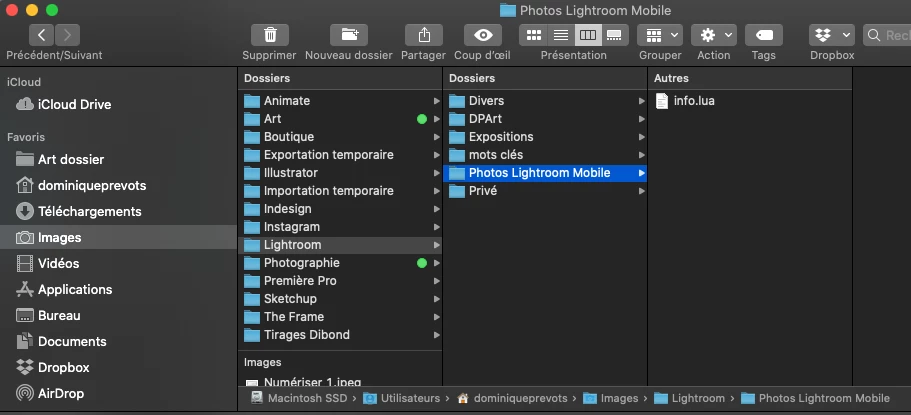Select Photos Lightroom Mobile folder row

pos(545,173)
